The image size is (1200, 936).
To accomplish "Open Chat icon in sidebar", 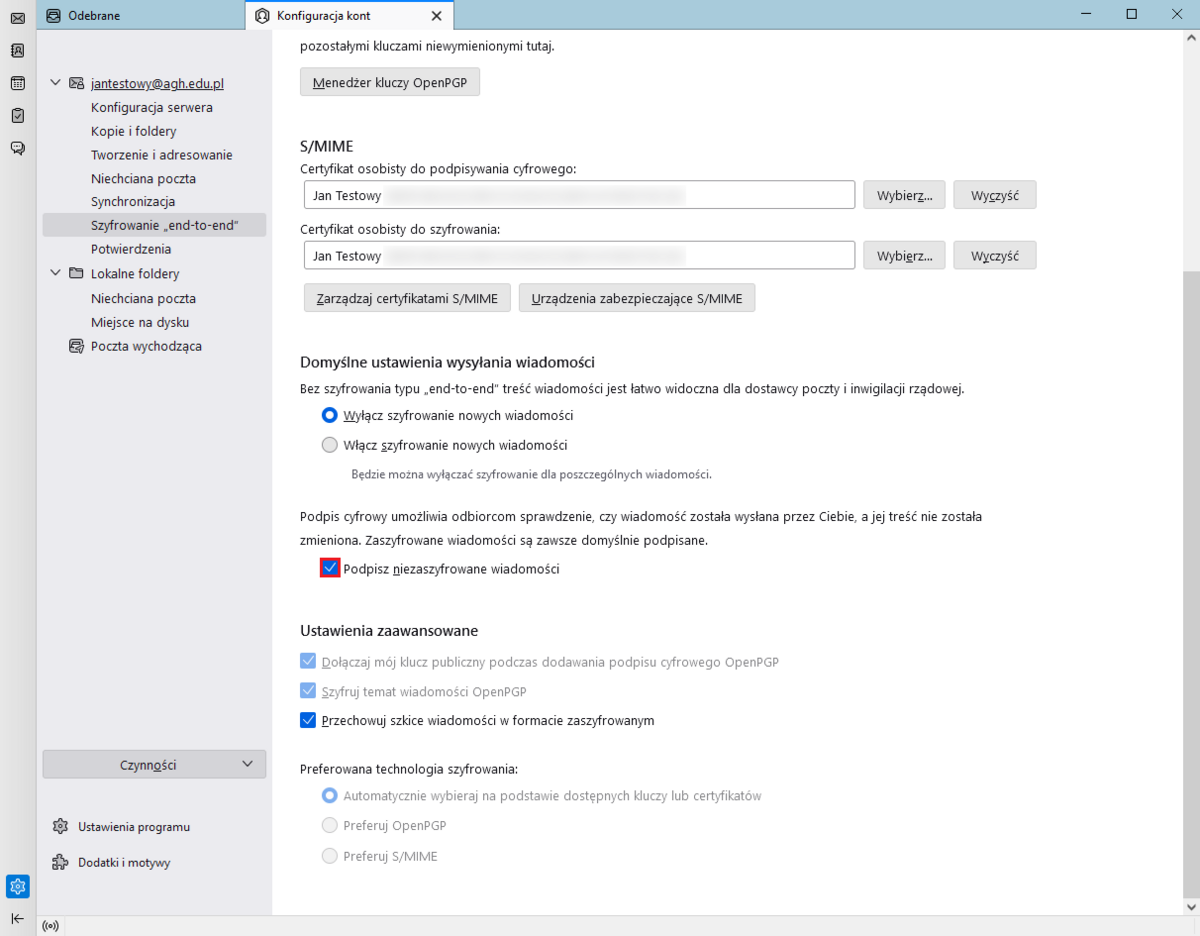I will [17, 148].
